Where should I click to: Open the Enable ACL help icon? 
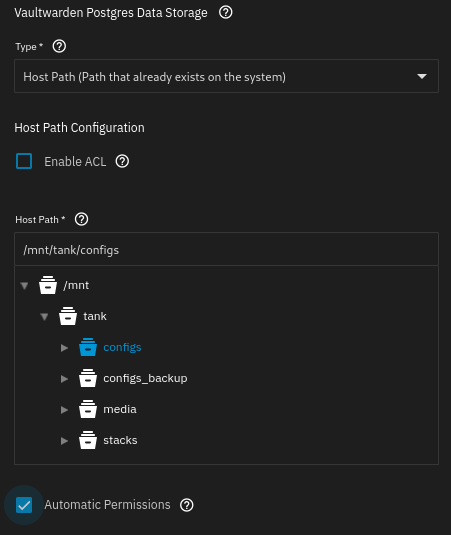122,161
